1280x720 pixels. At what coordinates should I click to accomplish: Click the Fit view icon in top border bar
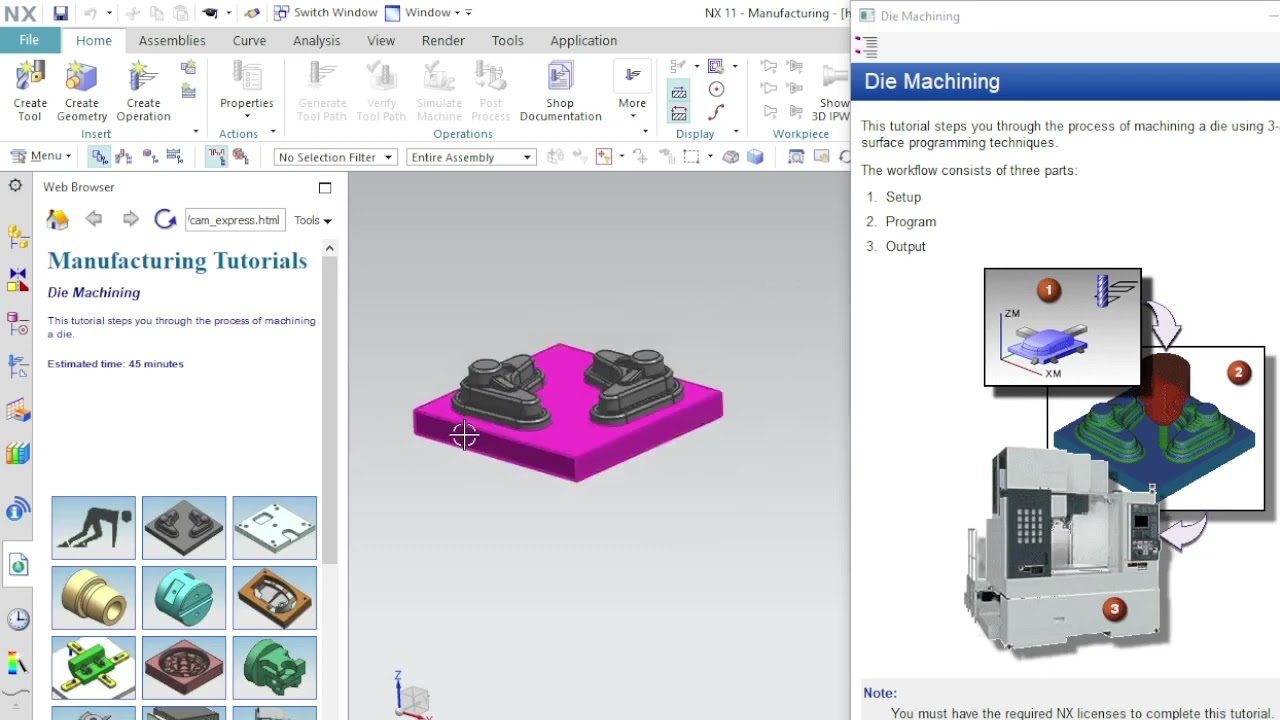tap(796, 157)
